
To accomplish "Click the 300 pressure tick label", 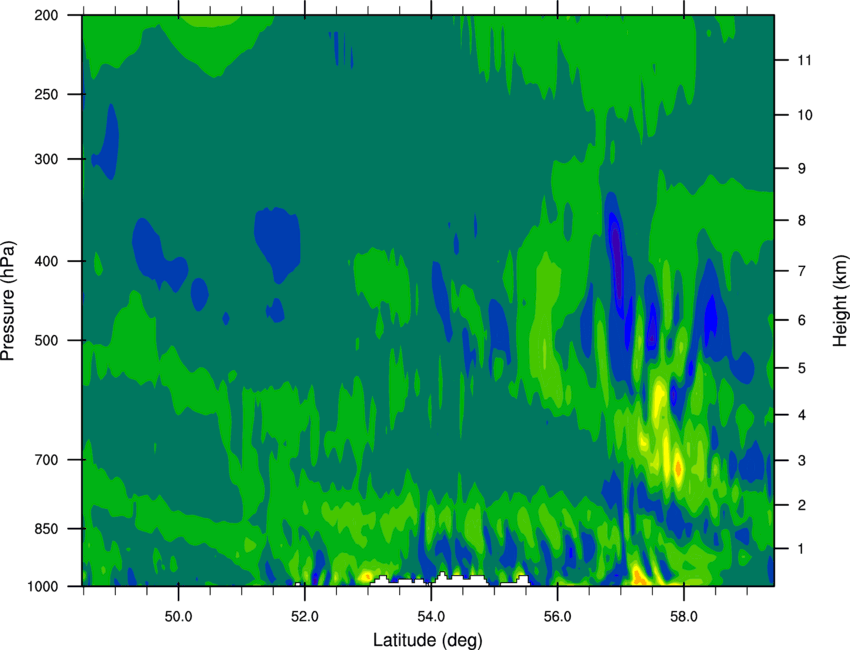I will [x=56, y=159].
